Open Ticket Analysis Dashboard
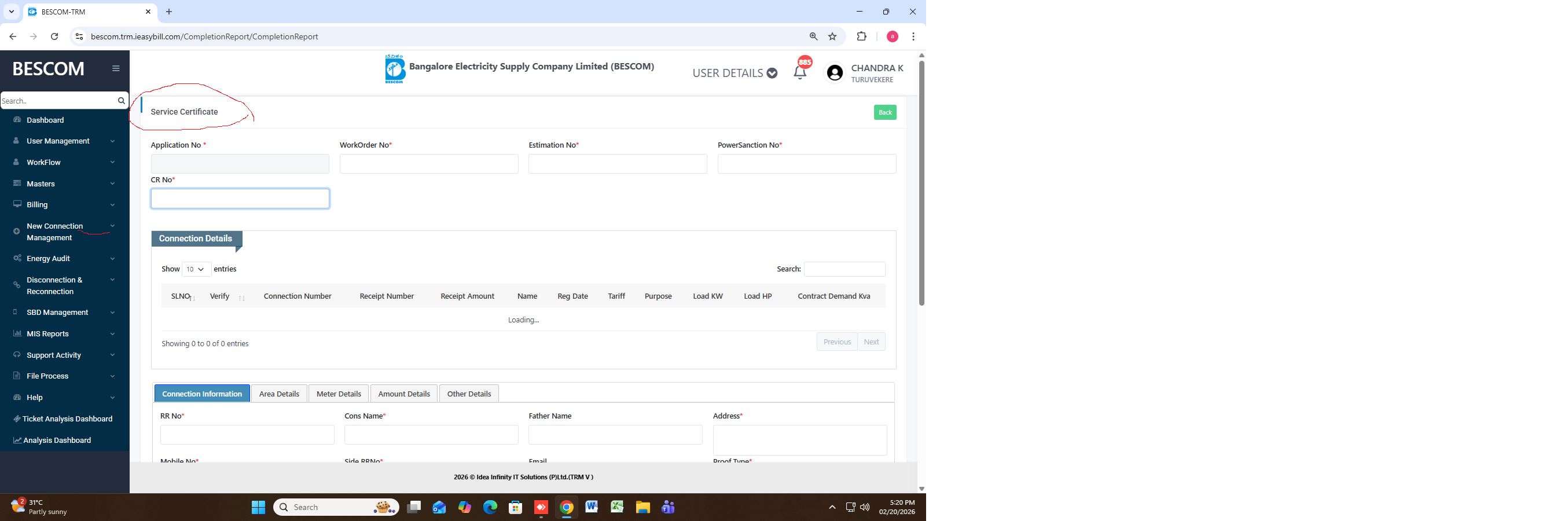Screen dimensions: 1568x521 click(64, 419)
